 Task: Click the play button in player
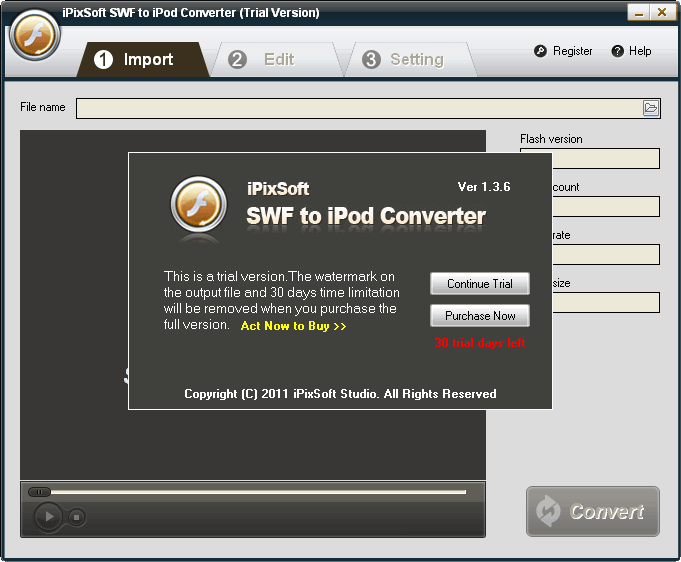tap(48, 516)
